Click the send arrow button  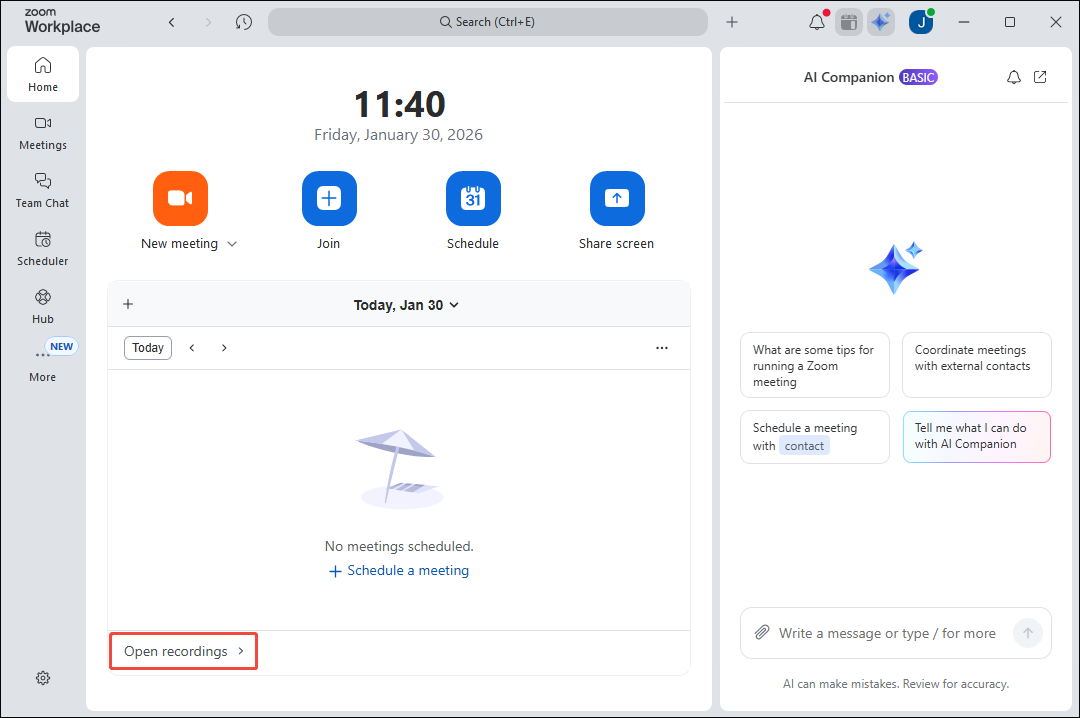pyautogui.click(x=1028, y=633)
